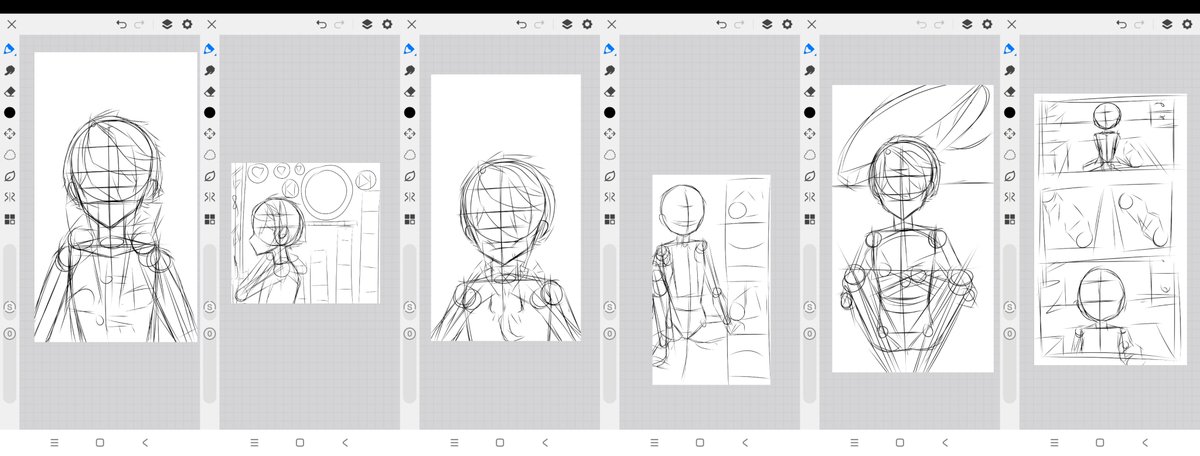1200x456 pixels.
Task: Tap Android home button under the three-panel storyboard
Action: pos(1100,441)
